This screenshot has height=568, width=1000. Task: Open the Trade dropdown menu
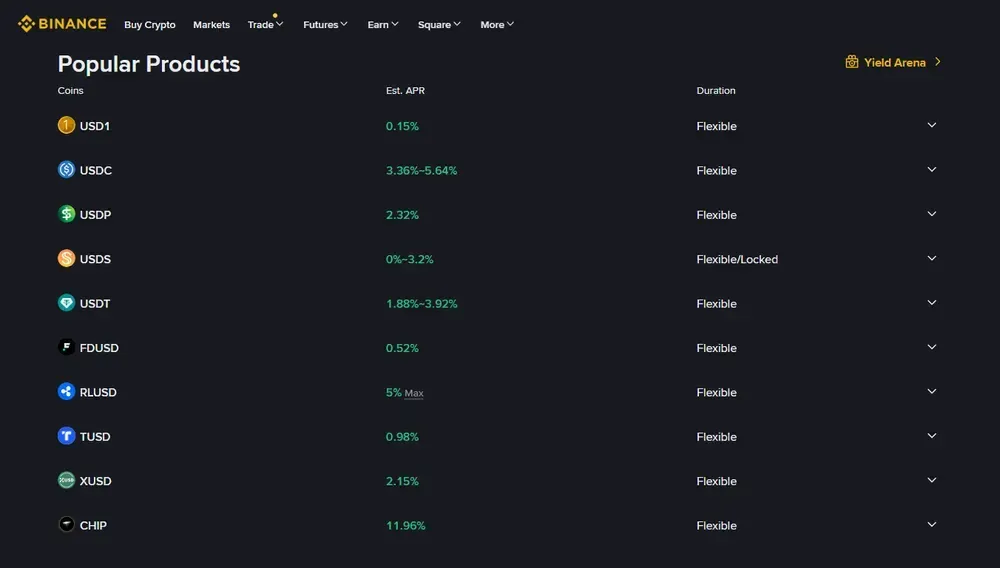coord(265,25)
